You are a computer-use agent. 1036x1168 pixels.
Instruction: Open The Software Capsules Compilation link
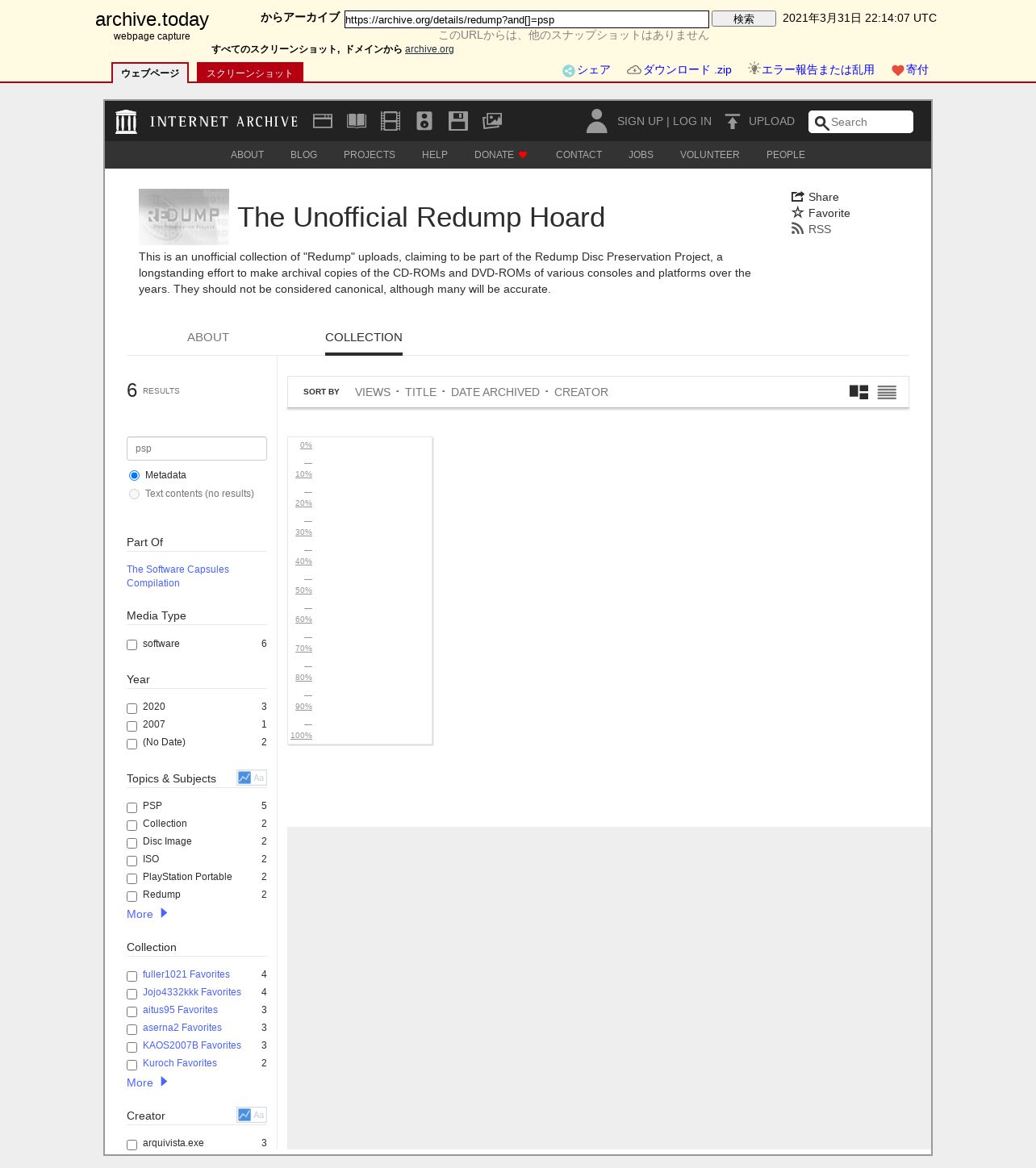(178, 576)
